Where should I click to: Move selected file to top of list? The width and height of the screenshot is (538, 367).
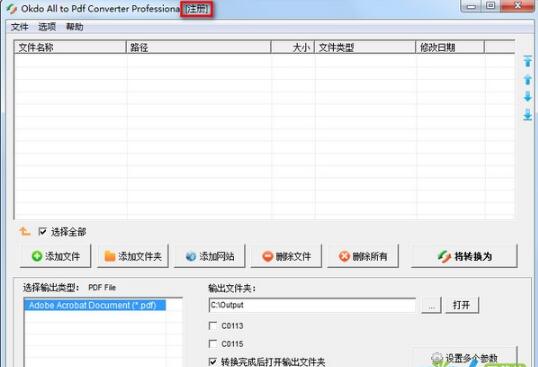527,61
